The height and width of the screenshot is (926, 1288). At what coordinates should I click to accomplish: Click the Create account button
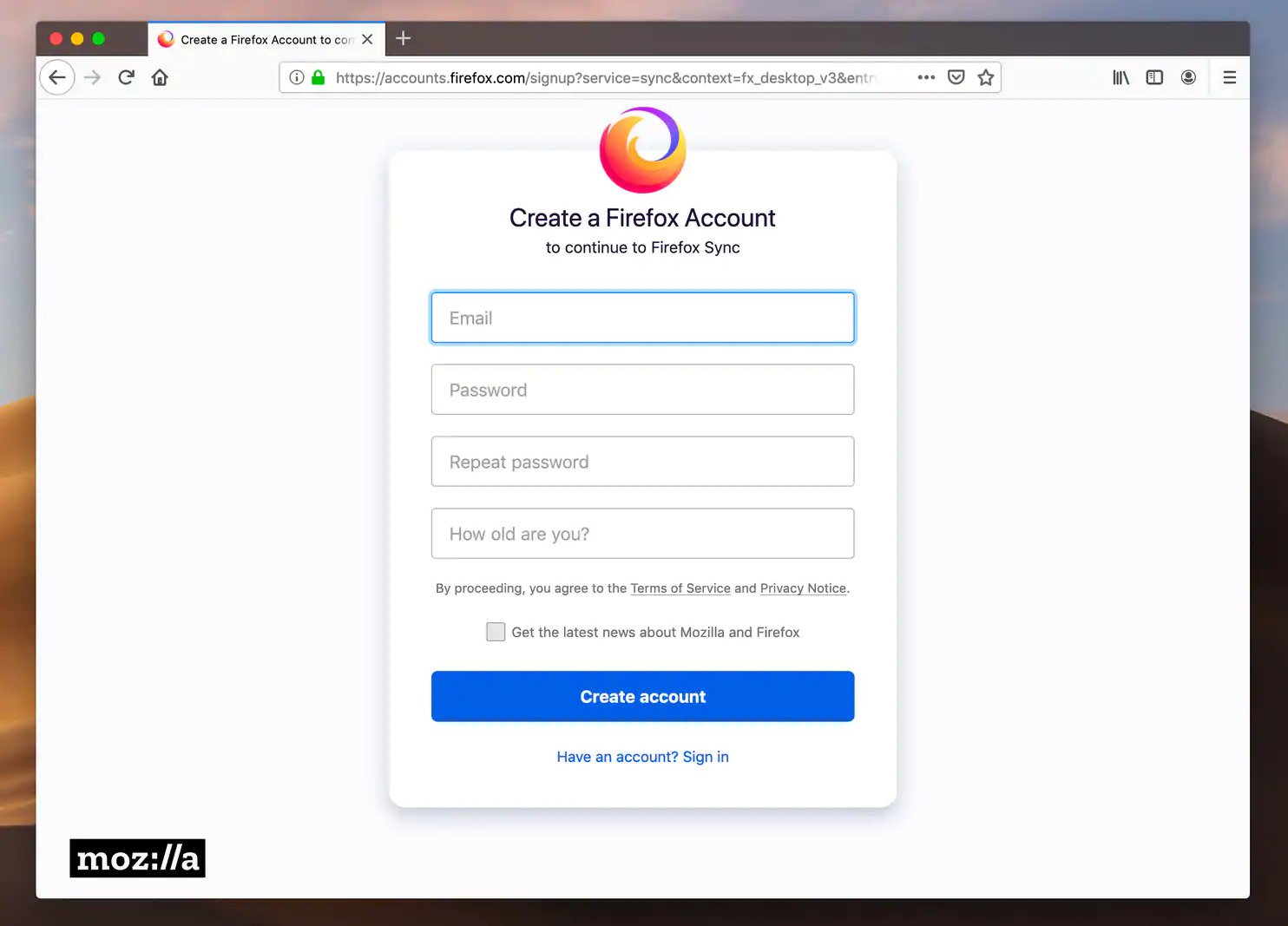642,696
